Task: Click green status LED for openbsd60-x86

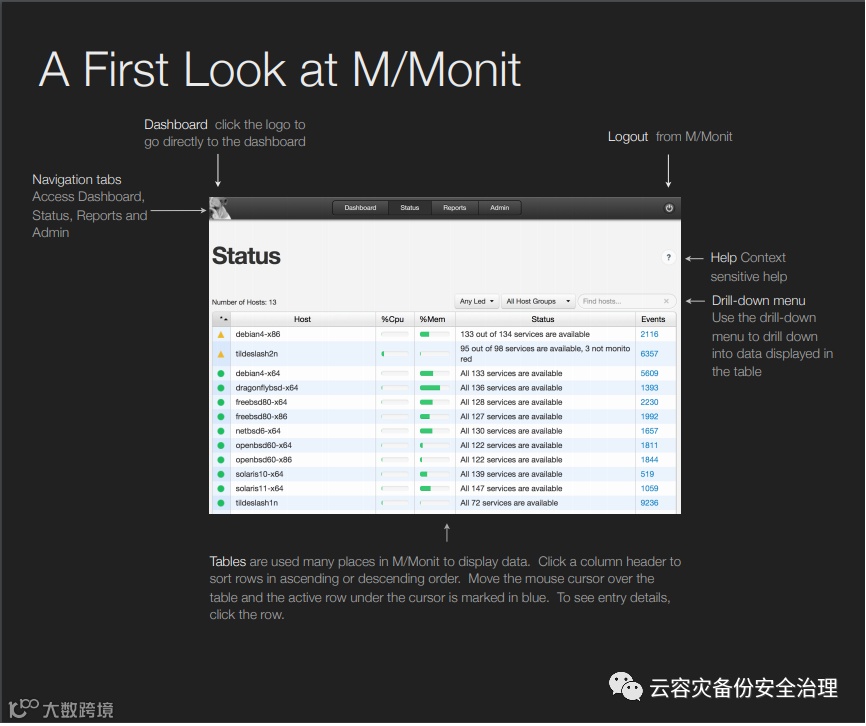Action: coord(221,460)
